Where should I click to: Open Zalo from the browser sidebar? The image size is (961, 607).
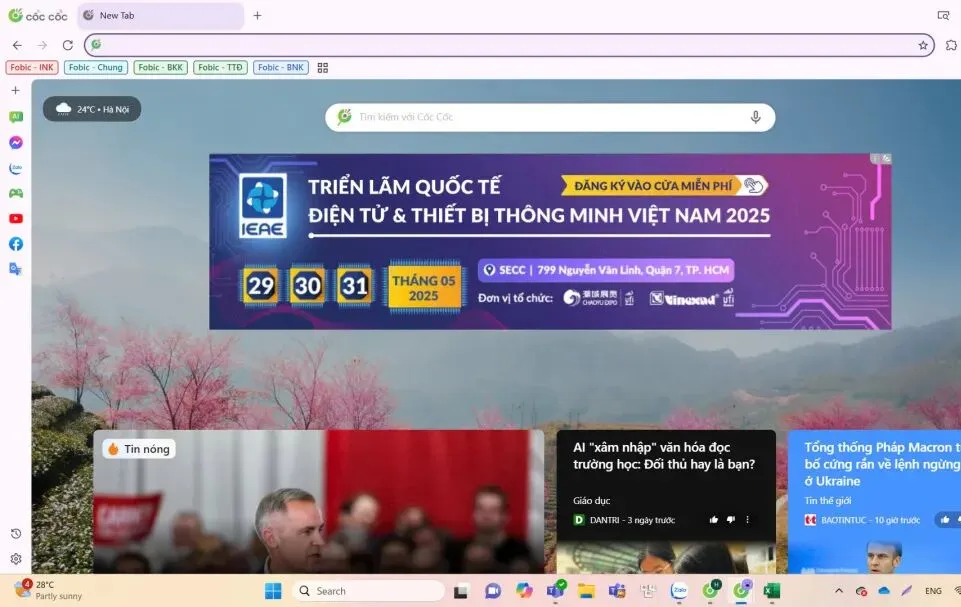coord(16,168)
